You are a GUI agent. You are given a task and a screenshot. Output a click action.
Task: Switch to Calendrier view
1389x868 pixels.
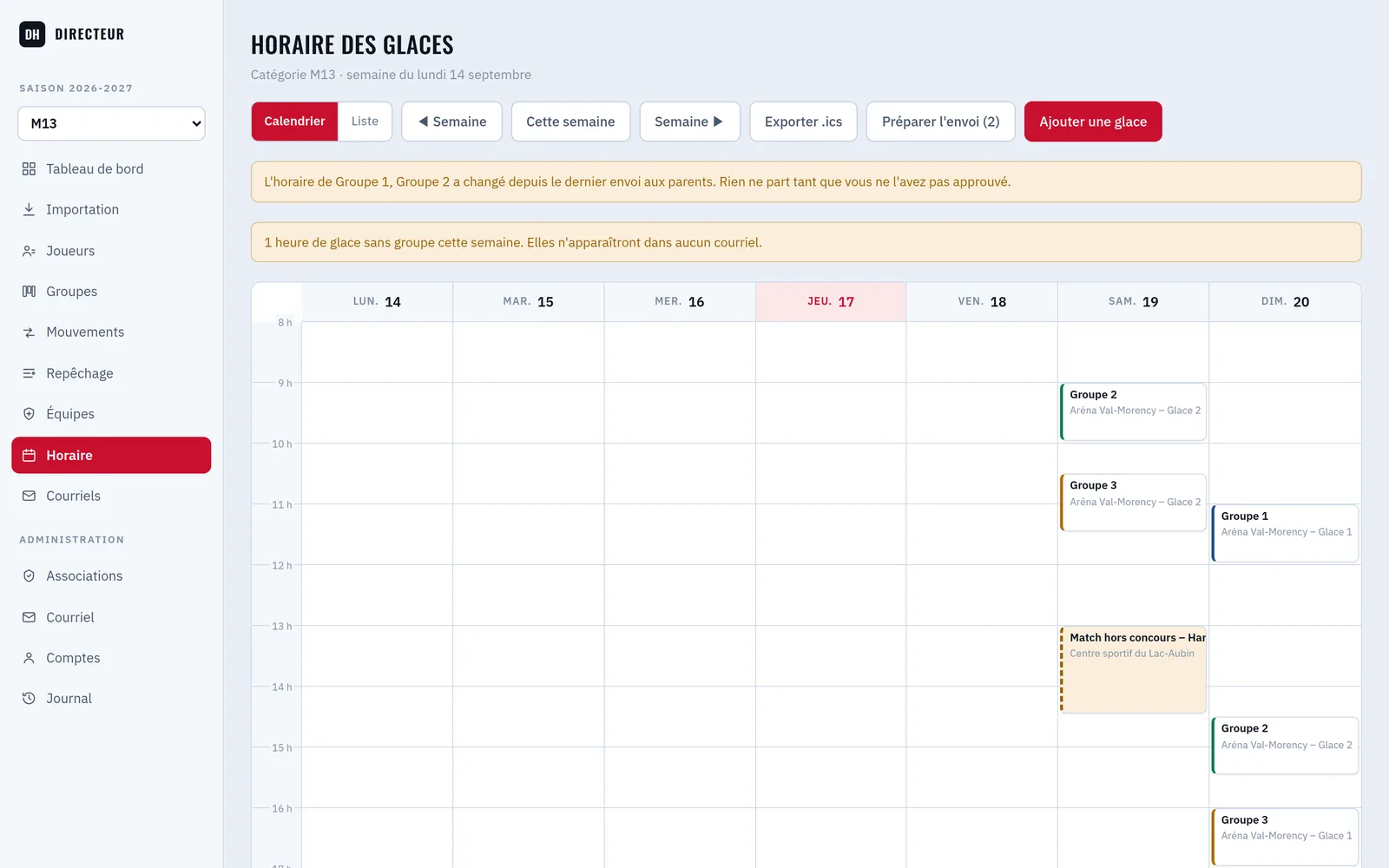click(294, 122)
